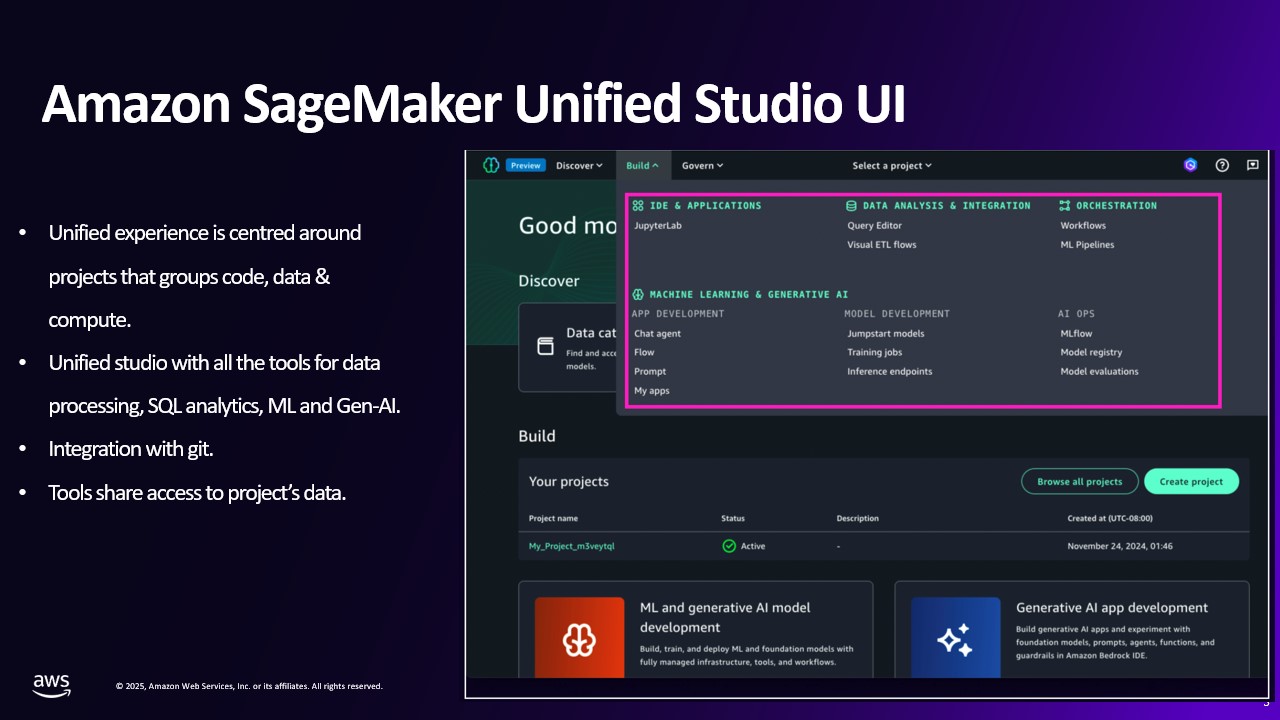The height and width of the screenshot is (720, 1280).
Task: Click the IDE & Applications section heading
Action: pos(705,206)
